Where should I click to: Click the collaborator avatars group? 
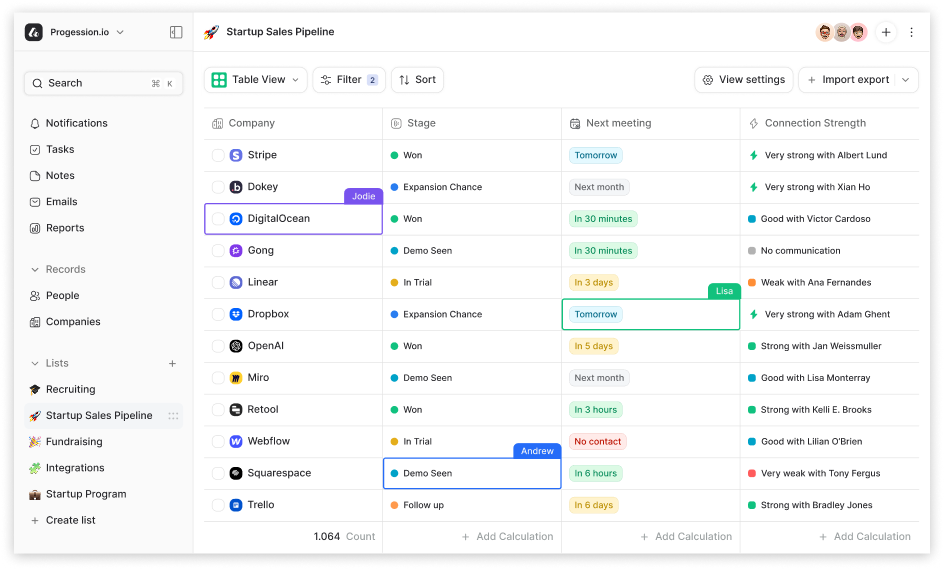click(x=842, y=32)
